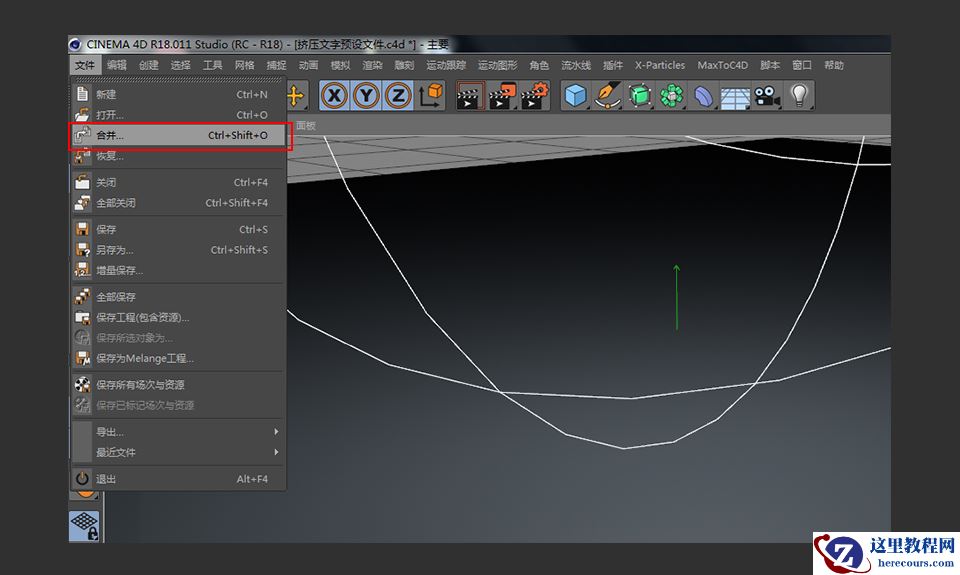Viewport: 960px width, 575px height.
Task: Select the spline pen tool
Action: pos(607,96)
